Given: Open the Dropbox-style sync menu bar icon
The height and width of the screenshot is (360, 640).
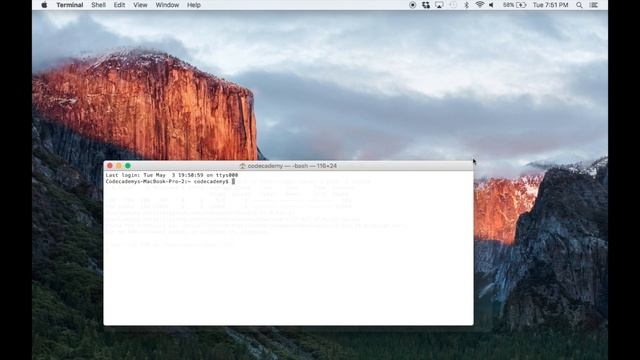Looking at the screenshot, I should tap(426, 5).
